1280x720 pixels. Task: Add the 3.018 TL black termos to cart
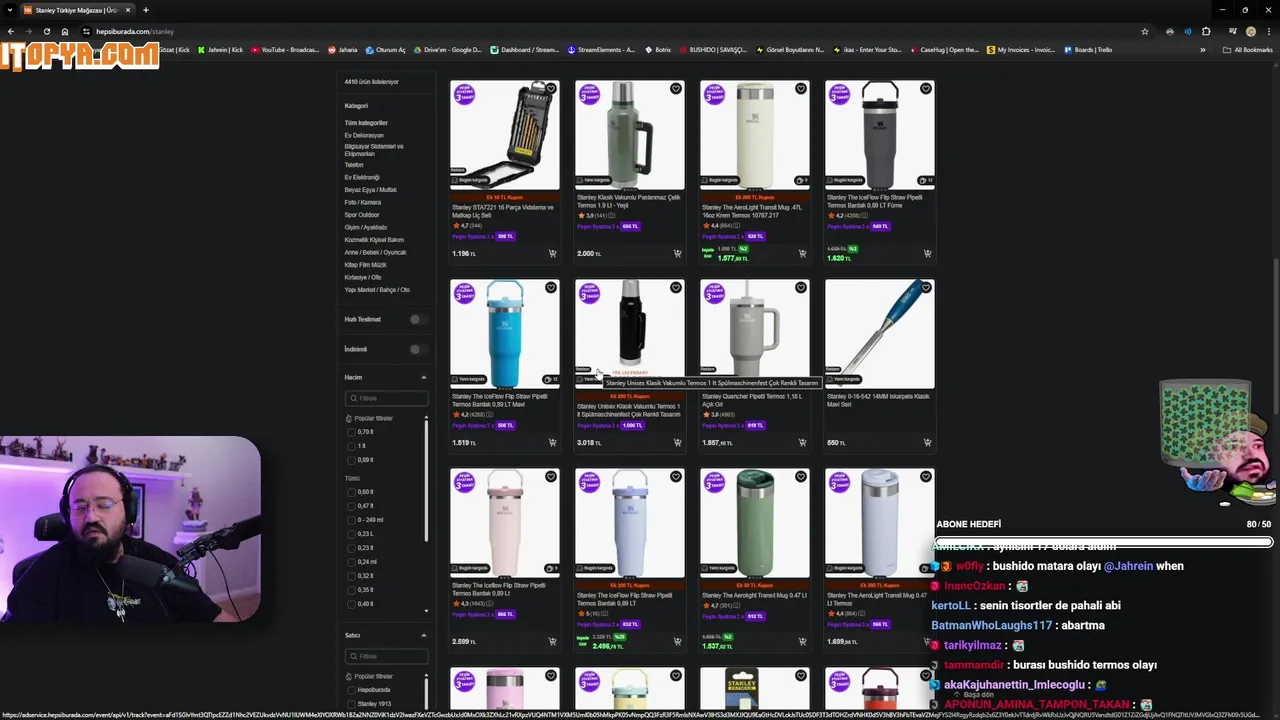(677, 443)
